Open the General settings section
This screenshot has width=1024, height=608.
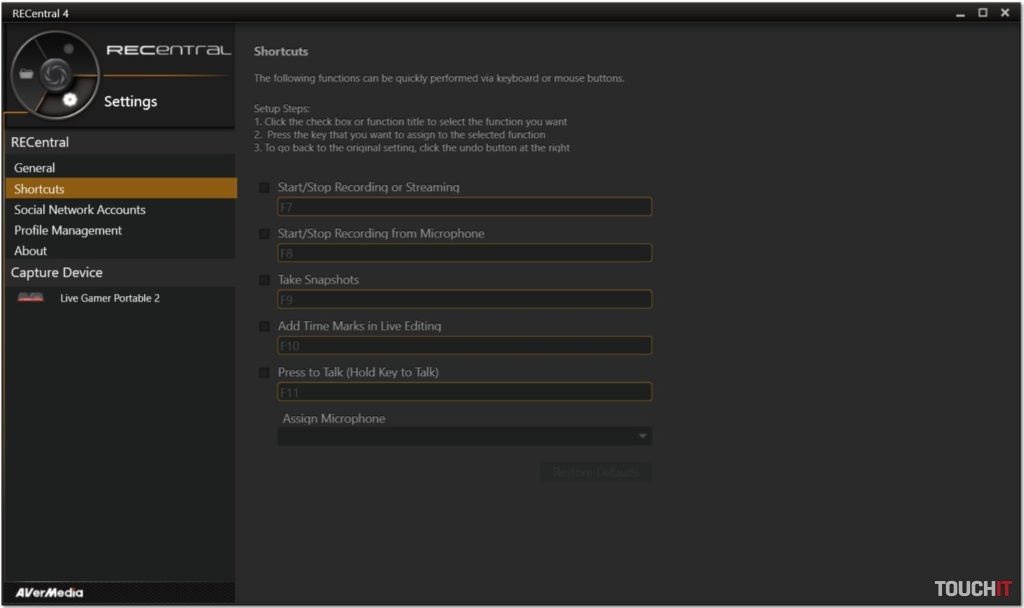(35, 168)
